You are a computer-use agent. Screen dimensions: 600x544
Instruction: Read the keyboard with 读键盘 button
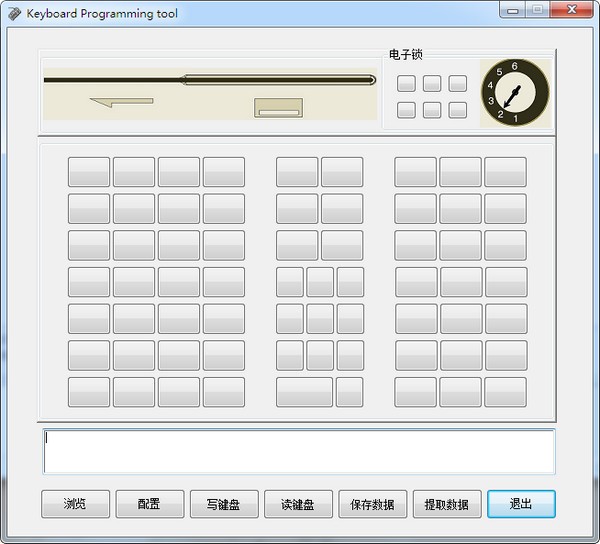click(298, 504)
